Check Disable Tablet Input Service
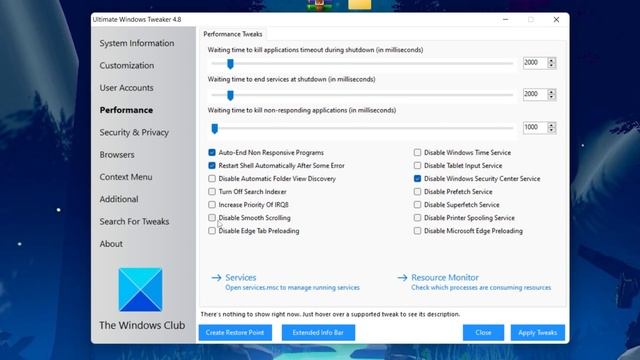This screenshot has height=360, width=640. (x=417, y=165)
